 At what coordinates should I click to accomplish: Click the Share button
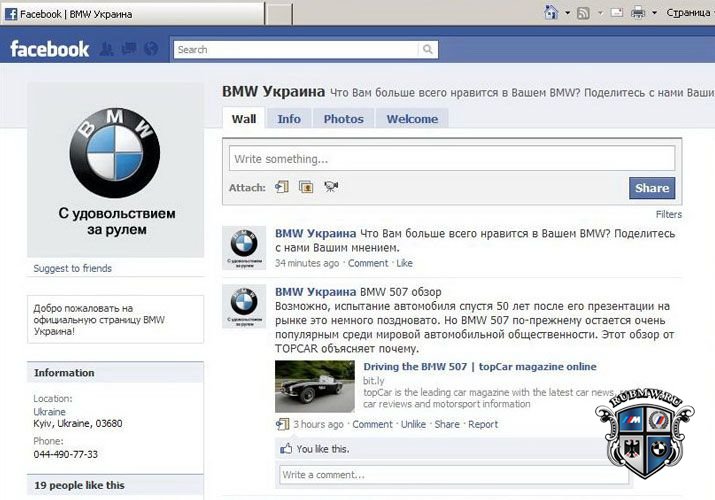pos(652,188)
